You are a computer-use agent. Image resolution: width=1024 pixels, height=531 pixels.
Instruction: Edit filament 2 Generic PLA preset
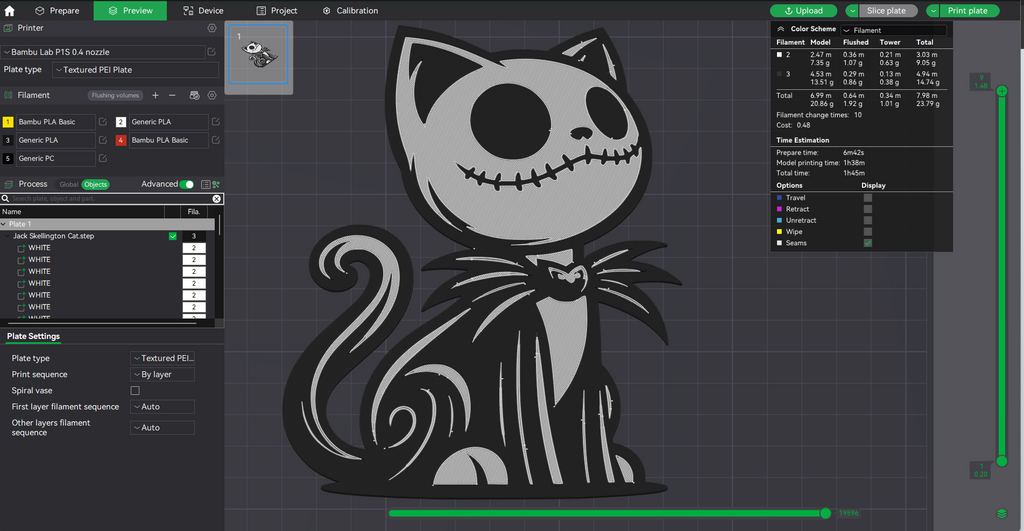(x=216, y=122)
